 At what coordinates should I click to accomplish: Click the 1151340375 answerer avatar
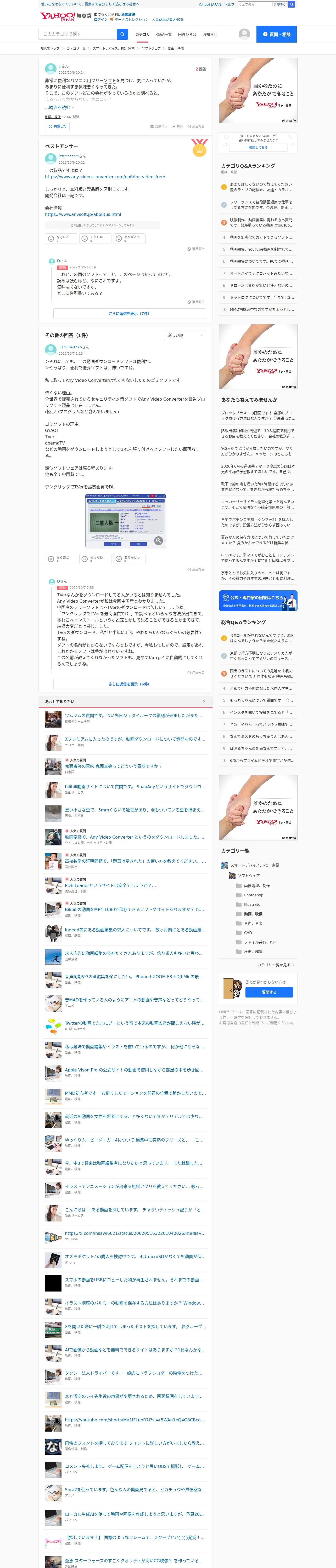51,349
